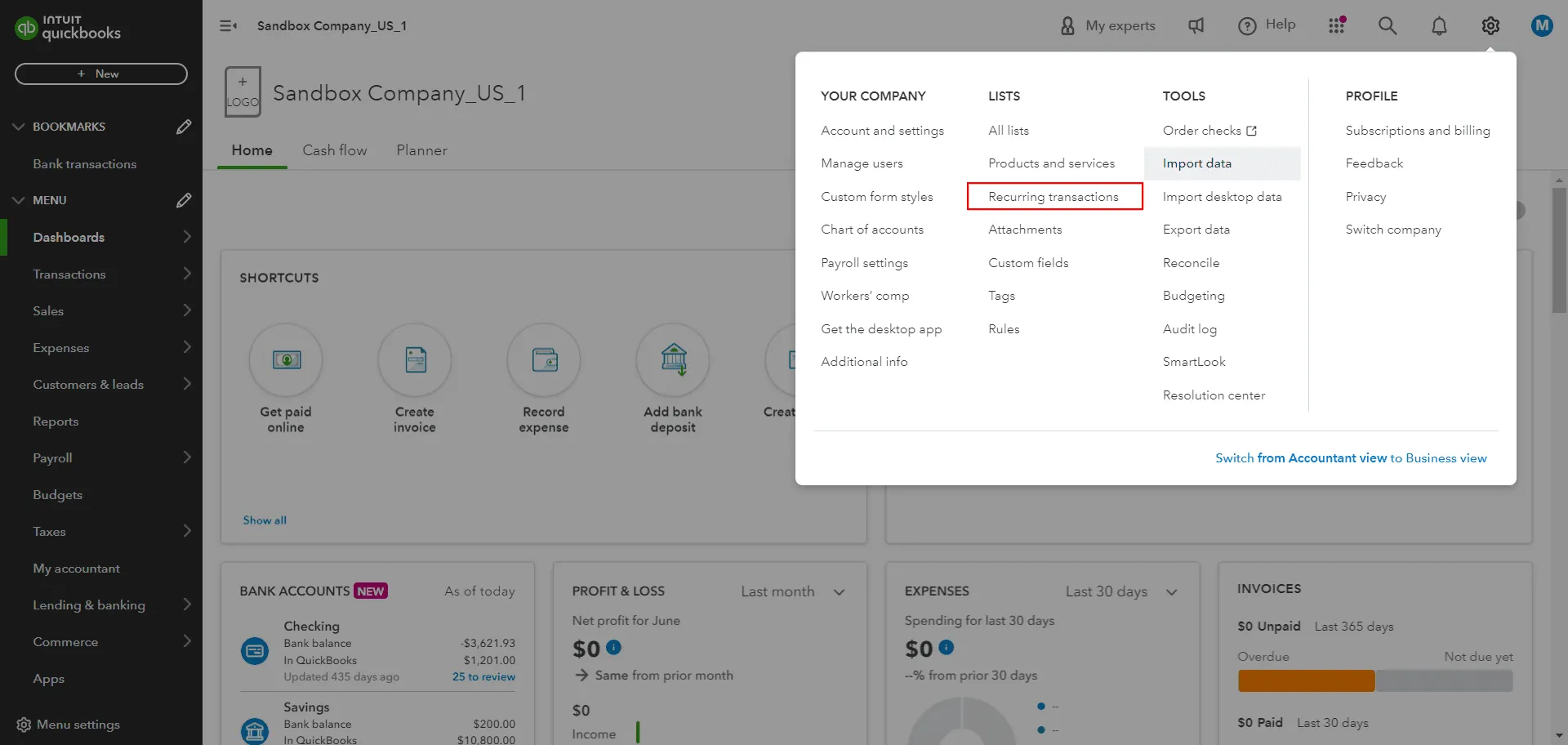This screenshot has width=1568, height=745.
Task: Switch to the Planner tab
Action: coord(421,150)
